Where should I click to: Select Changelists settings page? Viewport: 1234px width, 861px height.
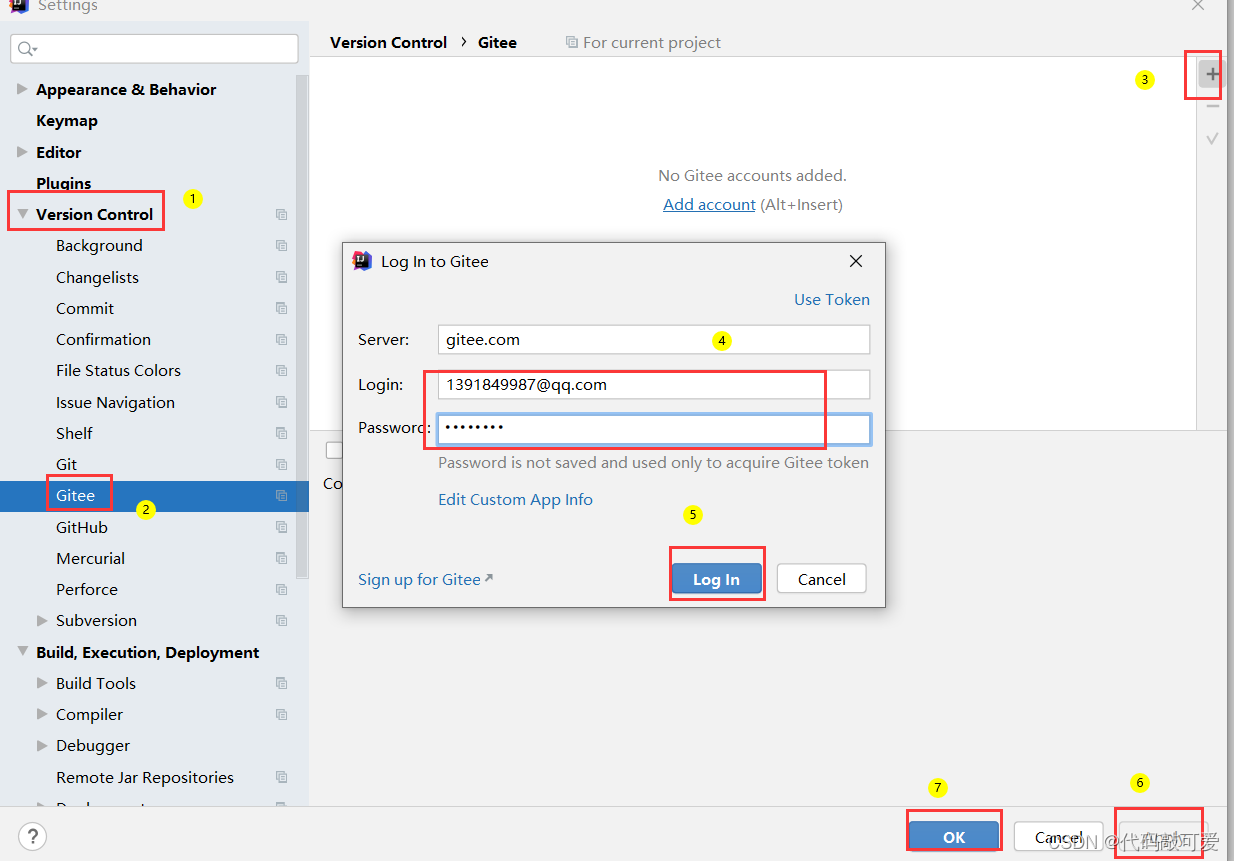(97, 277)
